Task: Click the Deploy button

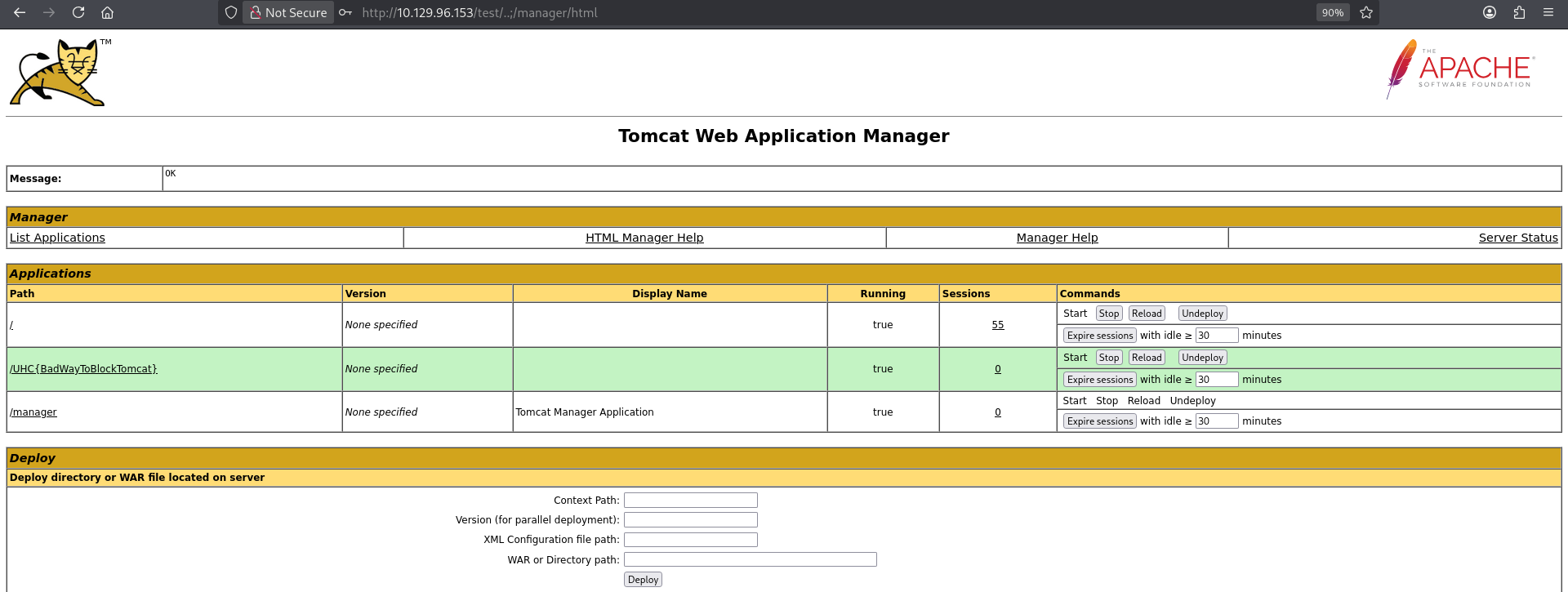Action: click(643, 580)
